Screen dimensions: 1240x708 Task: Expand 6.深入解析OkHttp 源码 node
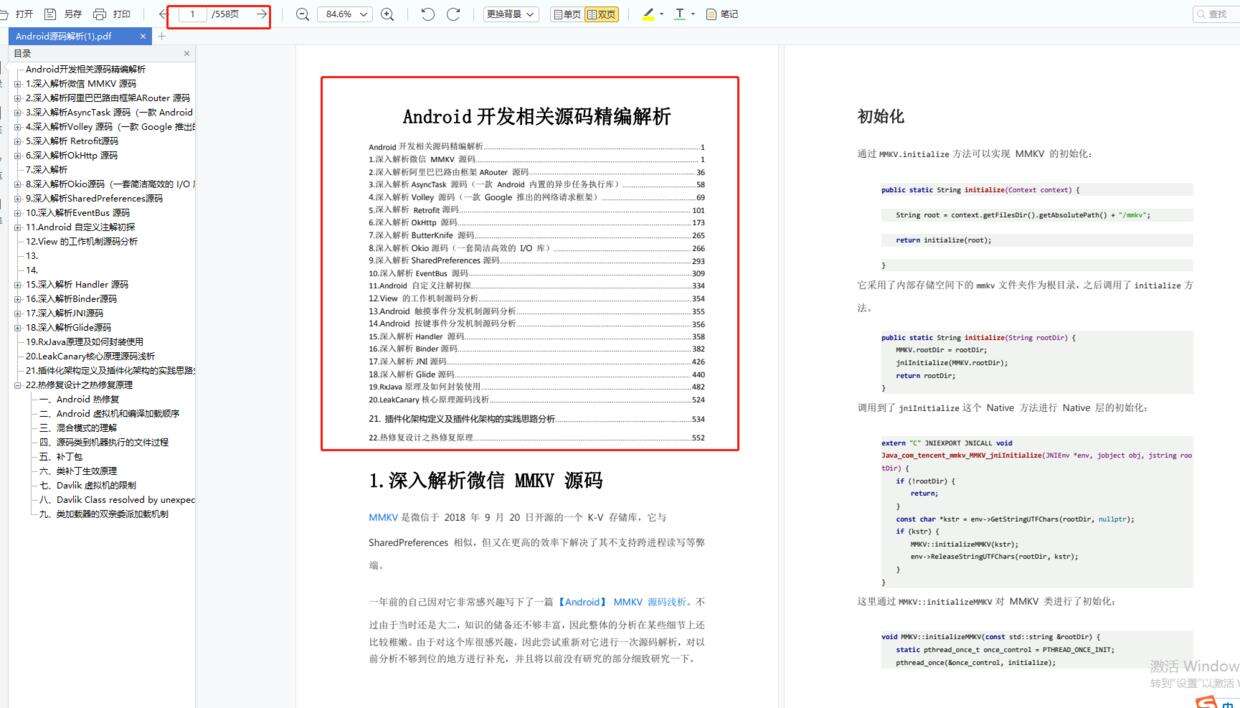17,155
